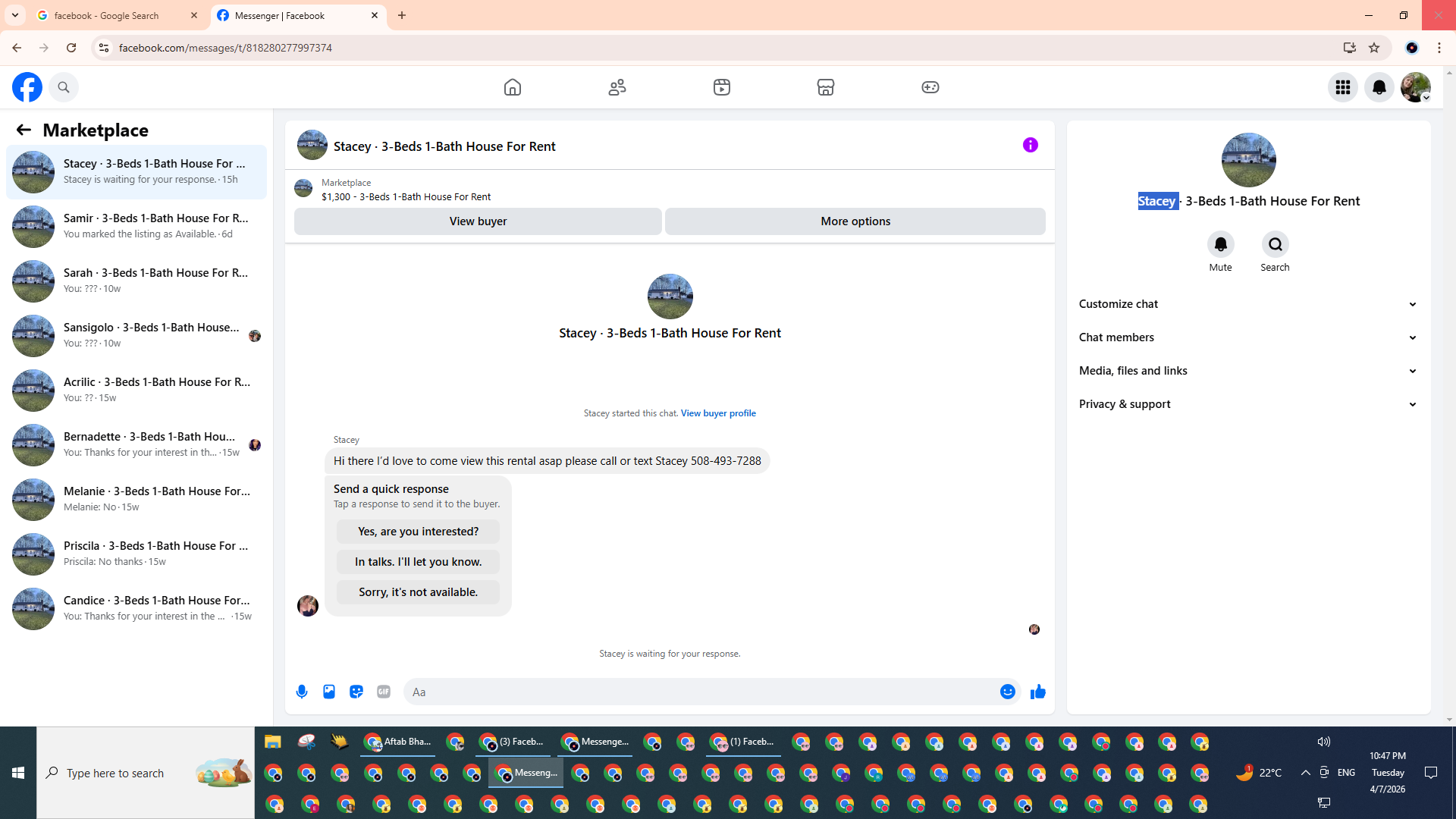The image size is (1456, 819).
Task: Open the Windows notification center
Action: tap(1431, 773)
